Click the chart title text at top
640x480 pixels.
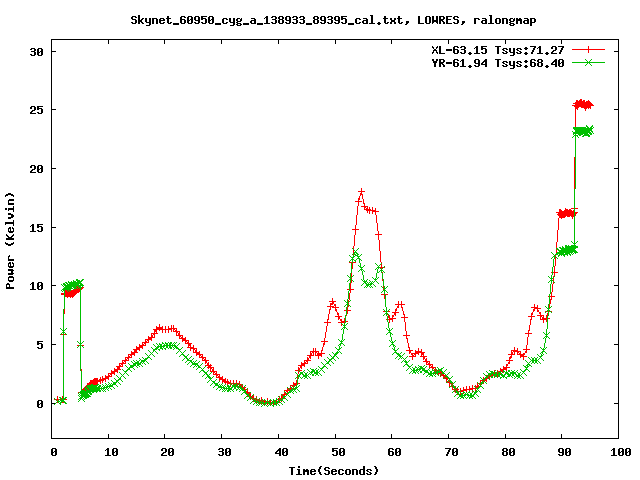tap(319, 19)
